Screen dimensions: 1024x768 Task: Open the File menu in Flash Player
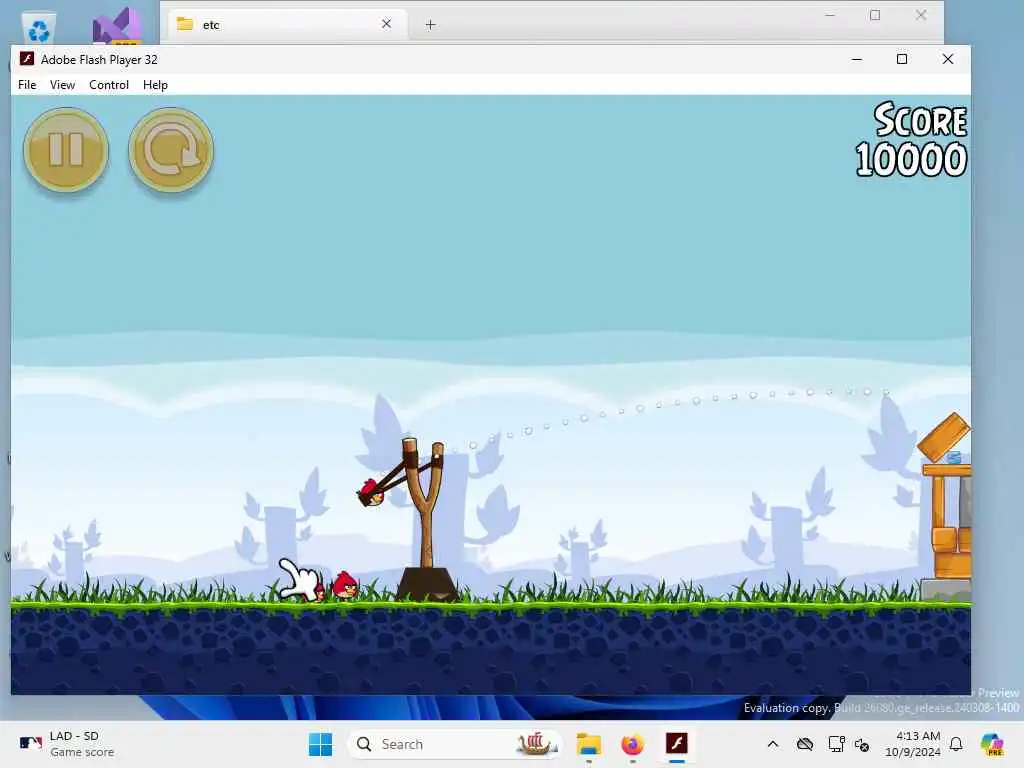pos(27,85)
